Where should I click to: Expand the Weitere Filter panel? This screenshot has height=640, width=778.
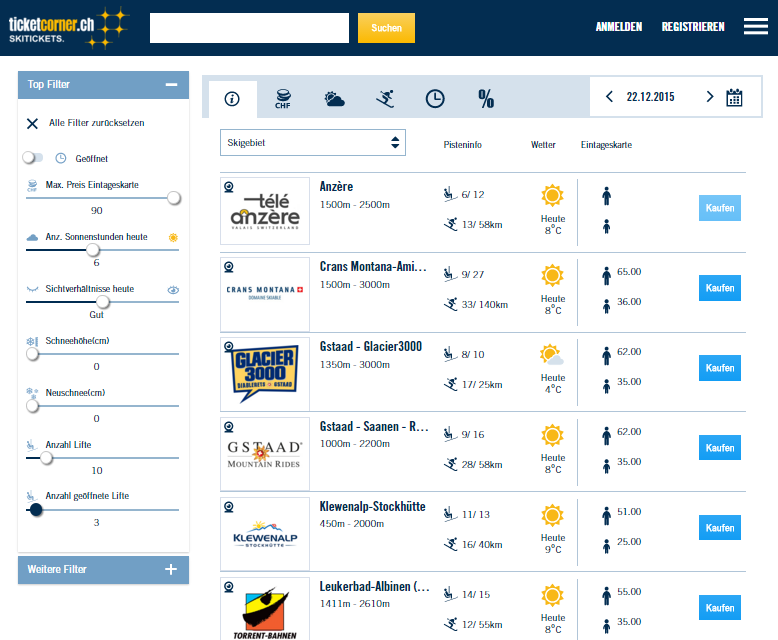tap(171, 569)
